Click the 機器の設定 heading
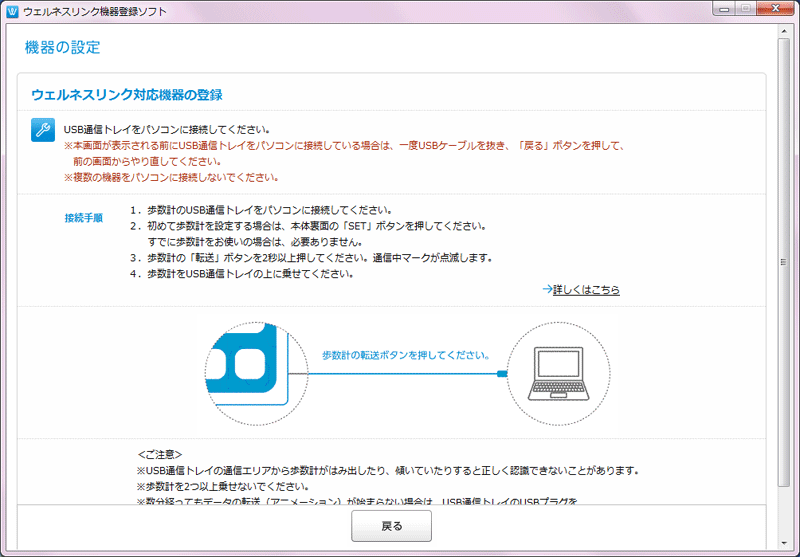This screenshot has height=557, width=800. 62,47
